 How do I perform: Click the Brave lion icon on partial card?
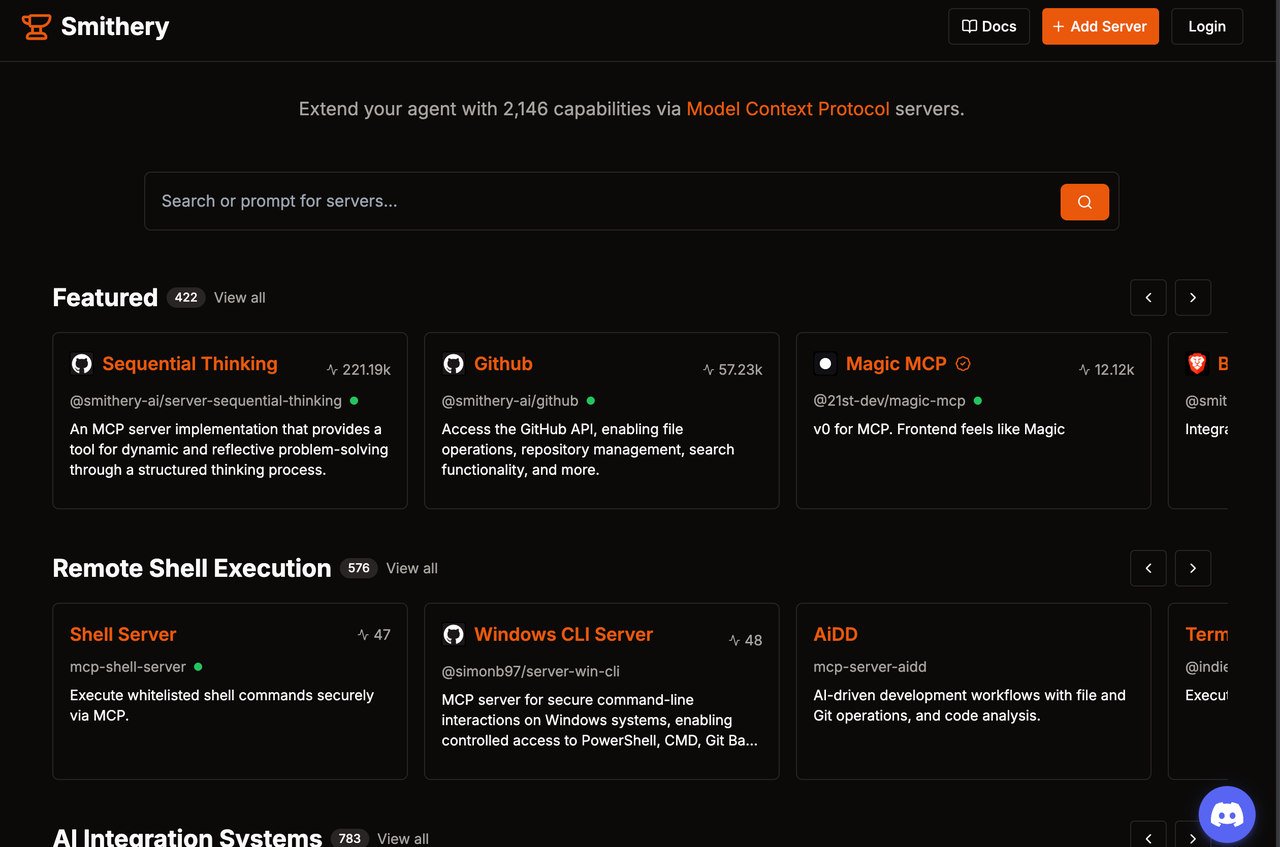tap(1197, 364)
